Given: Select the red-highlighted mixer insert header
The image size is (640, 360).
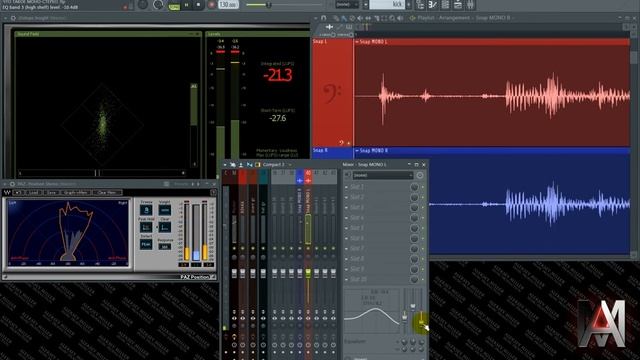Looking at the screenshot, I should [x=308, y=177].
